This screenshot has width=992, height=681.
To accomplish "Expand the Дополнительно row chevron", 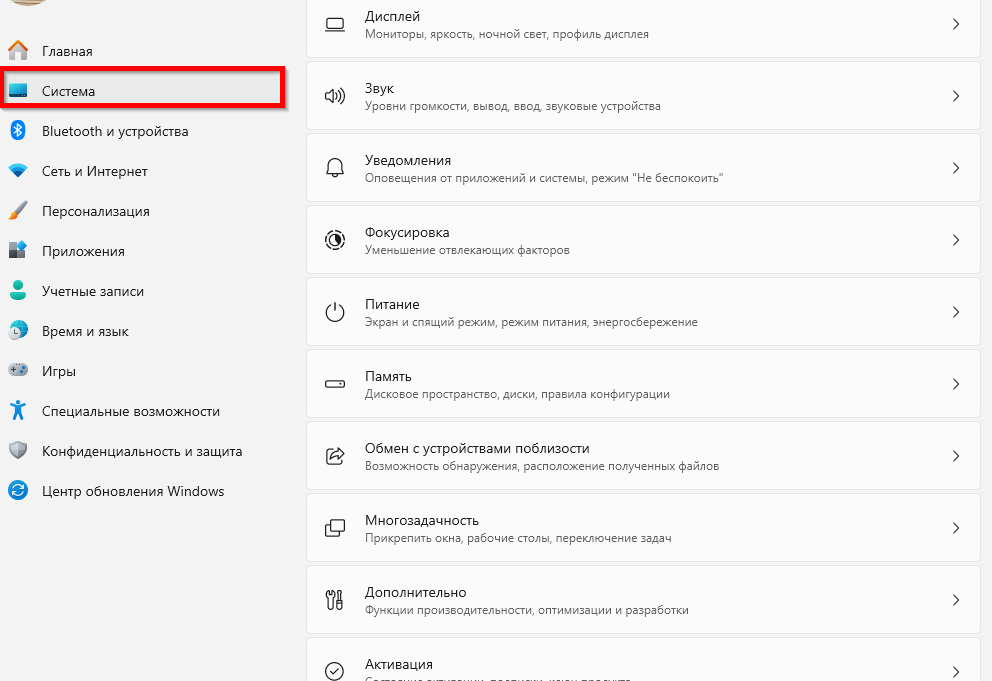I will point(956,600).
